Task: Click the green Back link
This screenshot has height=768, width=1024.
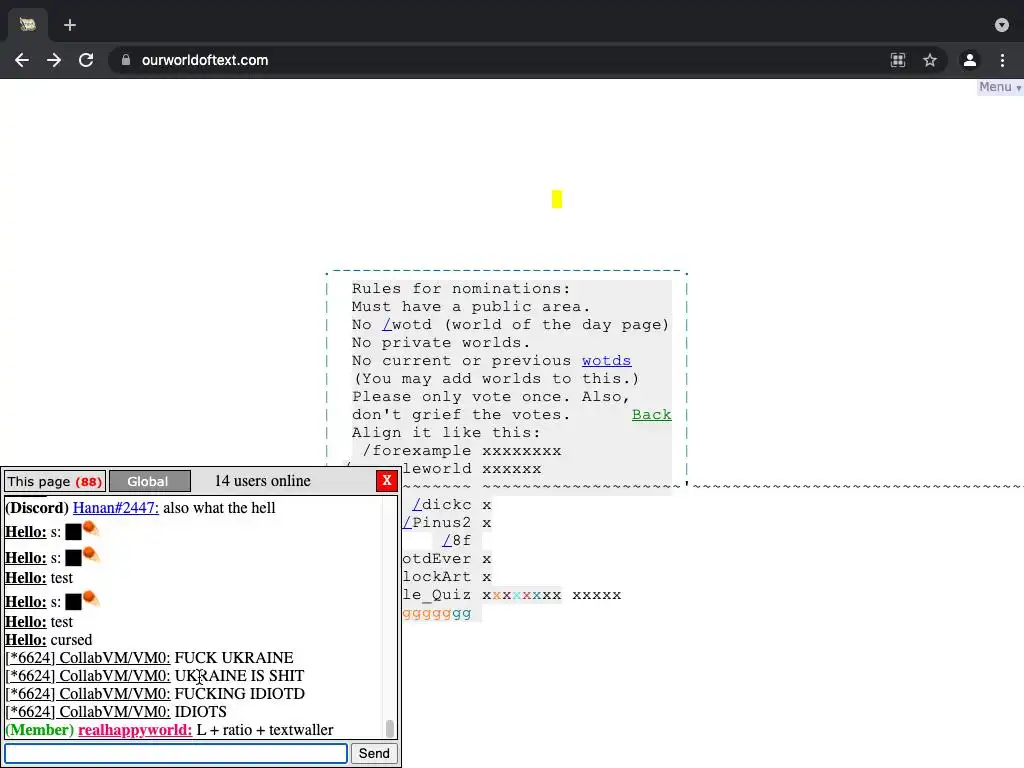Action: point(651,415)
